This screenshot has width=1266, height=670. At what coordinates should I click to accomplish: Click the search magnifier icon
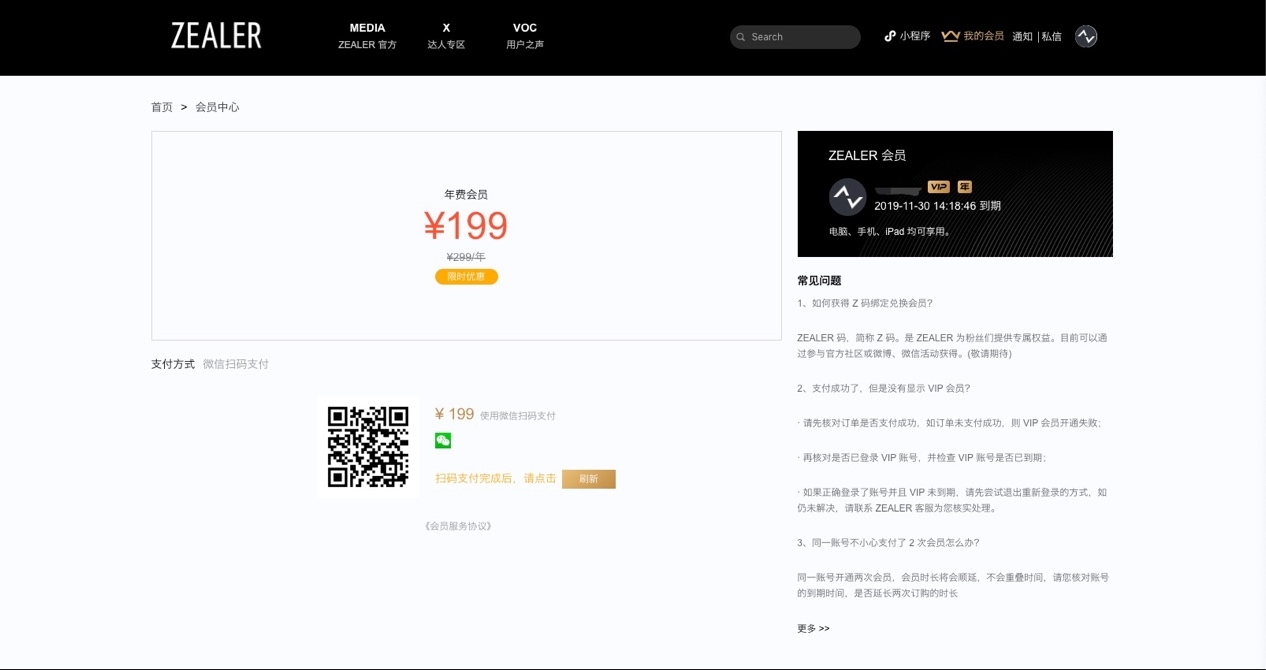740,36
